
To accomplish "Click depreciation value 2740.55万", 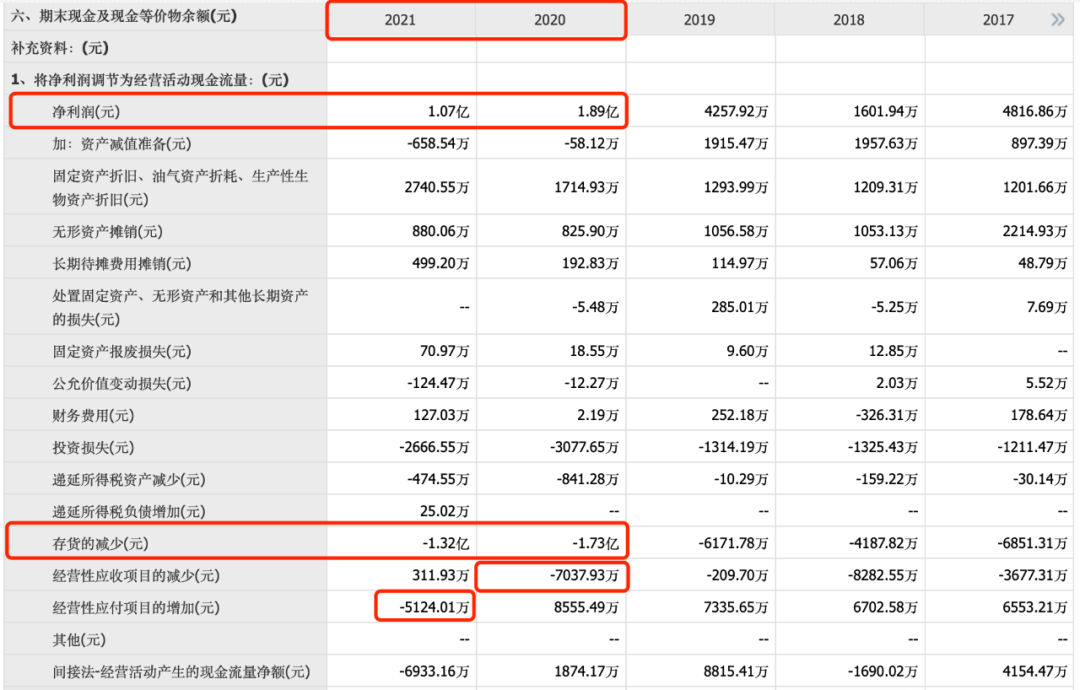I will coord(437,187).
